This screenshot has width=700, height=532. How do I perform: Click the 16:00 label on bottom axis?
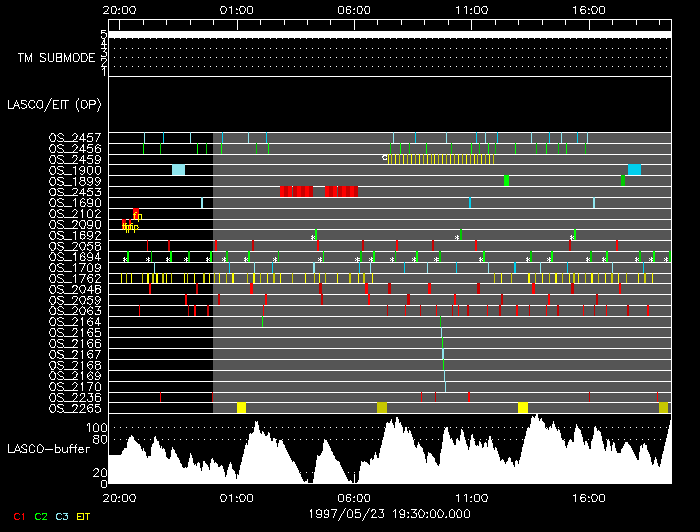pos(589,498)
